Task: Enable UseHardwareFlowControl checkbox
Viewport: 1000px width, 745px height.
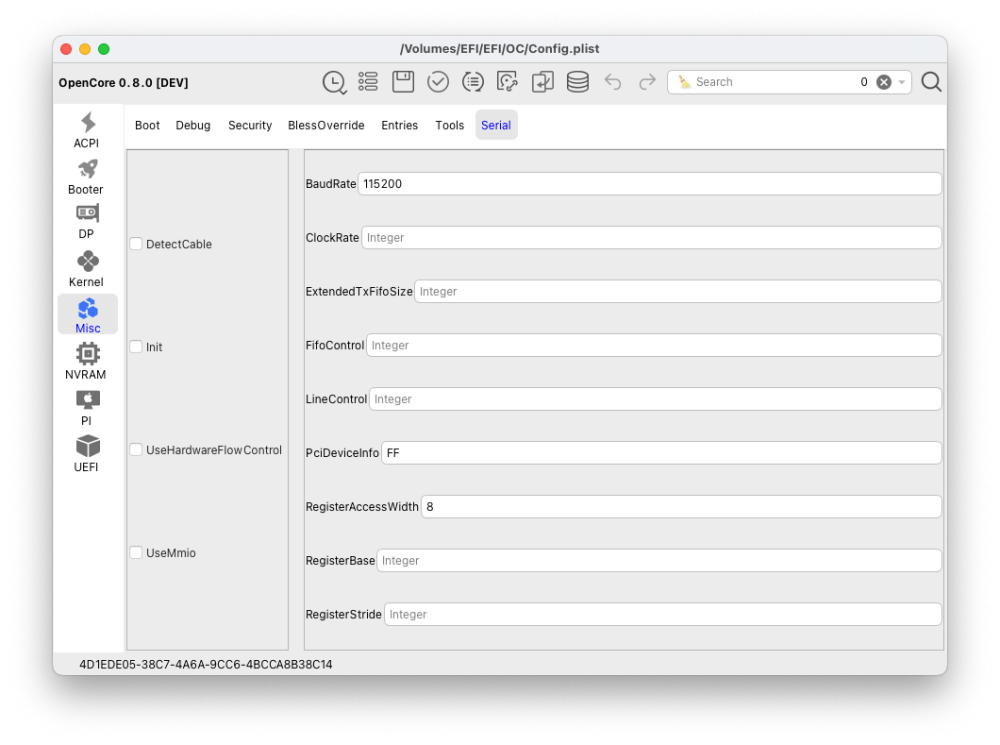Action: [136, 450]
